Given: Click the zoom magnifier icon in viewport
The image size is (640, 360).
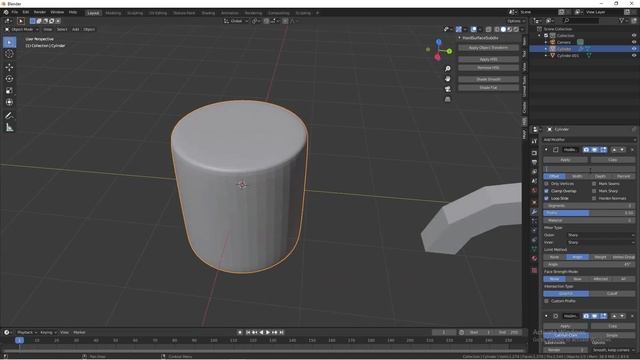Looking at the screenshot, I should click(x=448, y=69).
